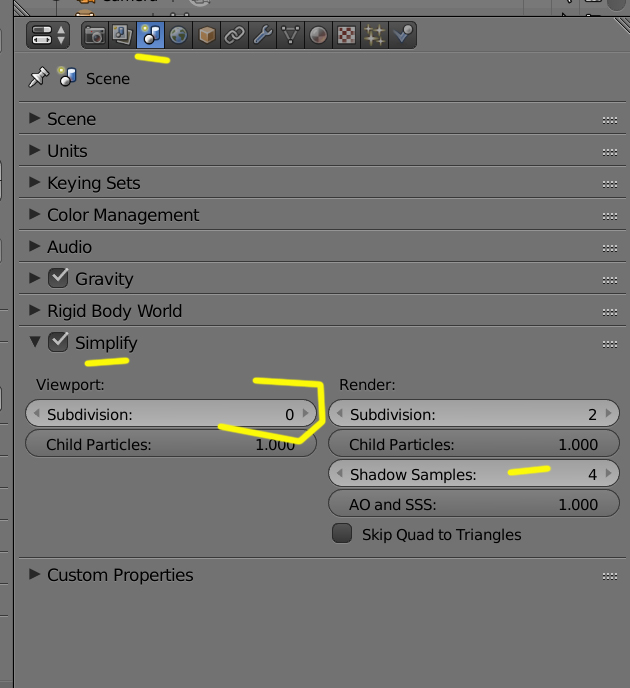630x688 pixels.
Task: Click the Viewport Child Particles field
Action: (x=170, y=445)
